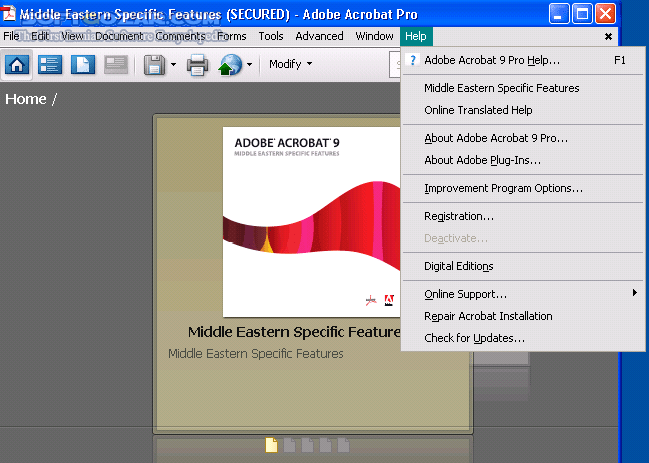Open the View menu

point(72,36)
